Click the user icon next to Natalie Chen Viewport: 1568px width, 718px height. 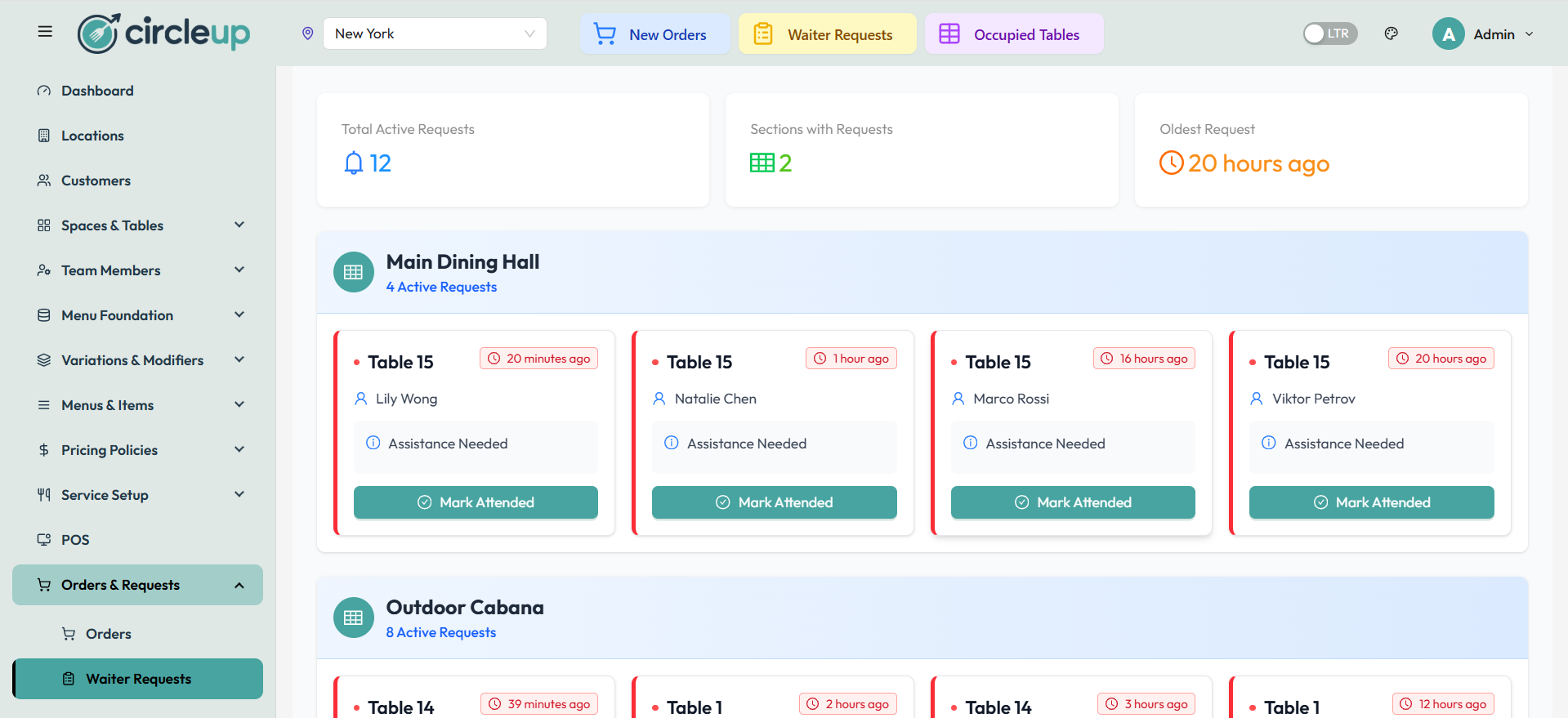pos(659,399)
